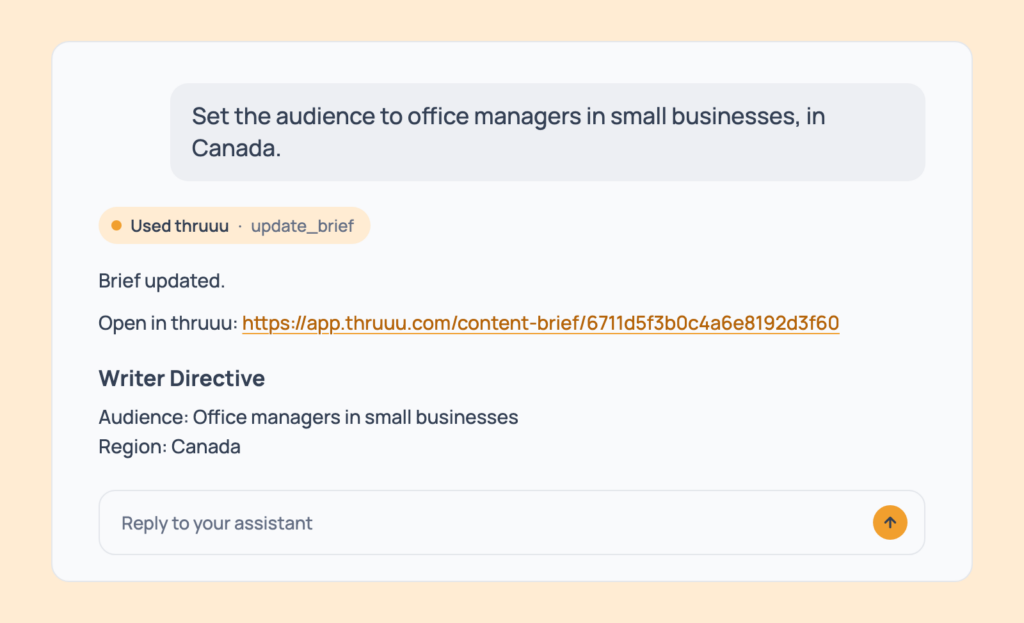Send the reply with the orange arrow button
Viewport: 1024px width, 623px height.
[x=889, y=522]
